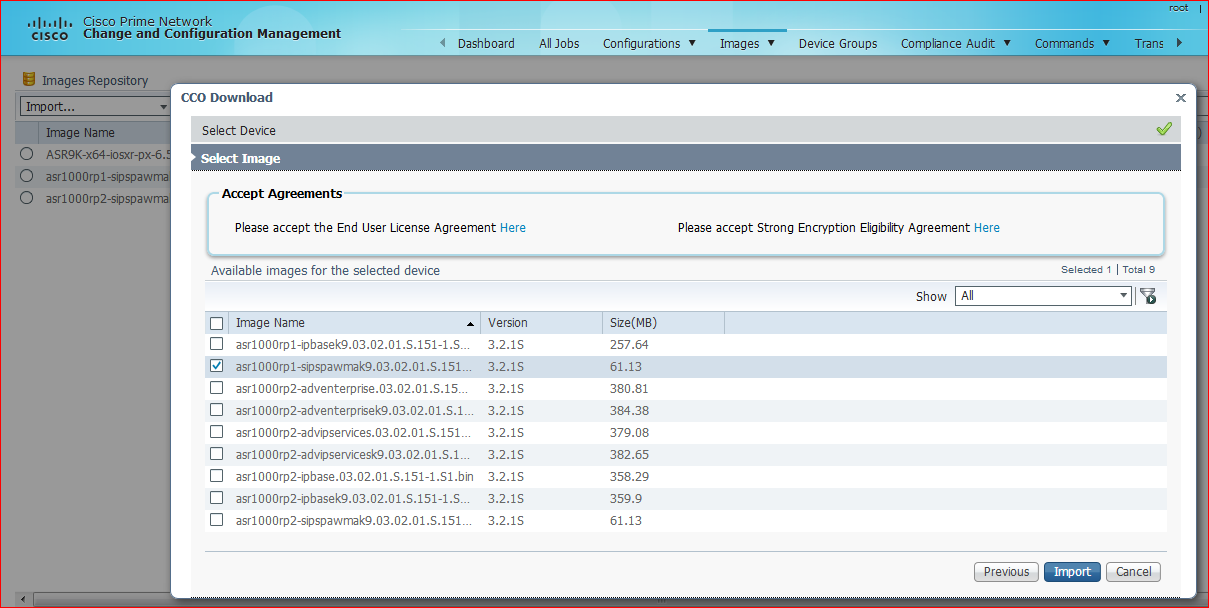Screen dimensions: 1209x608
Task: Sort by Image Name column
Action: [354, 323]
